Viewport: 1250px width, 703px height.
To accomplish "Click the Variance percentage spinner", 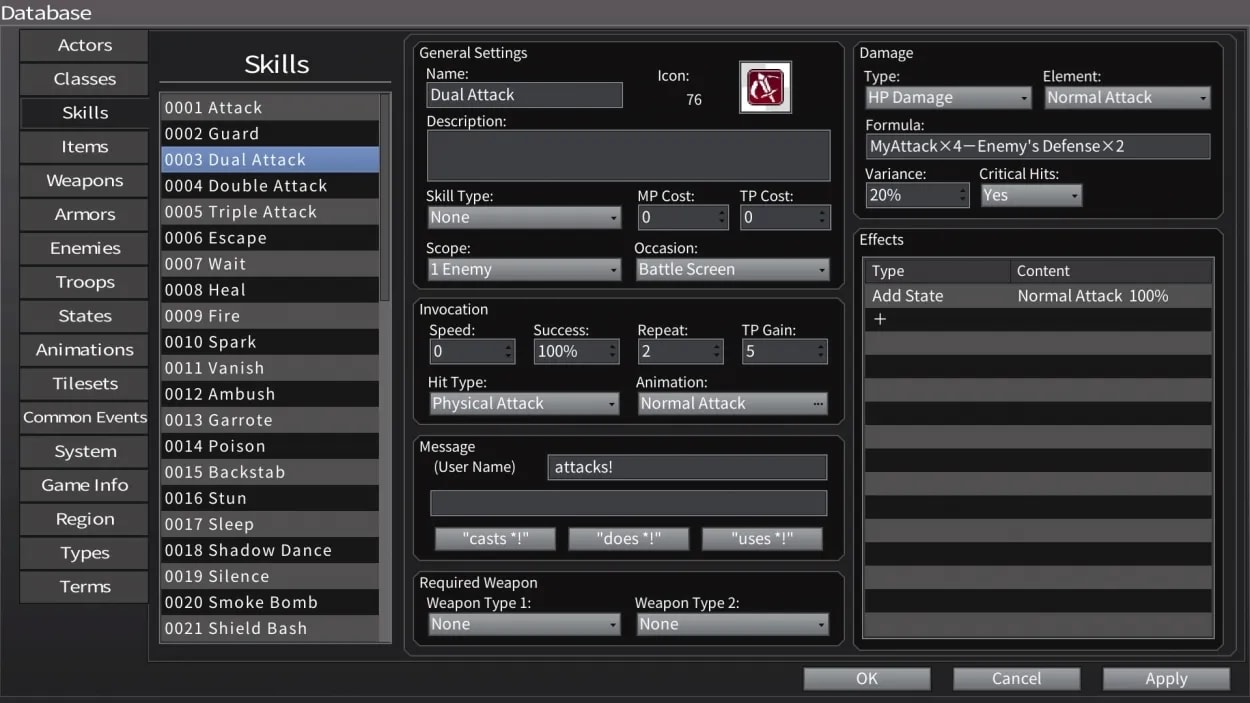I will [916, 196].
